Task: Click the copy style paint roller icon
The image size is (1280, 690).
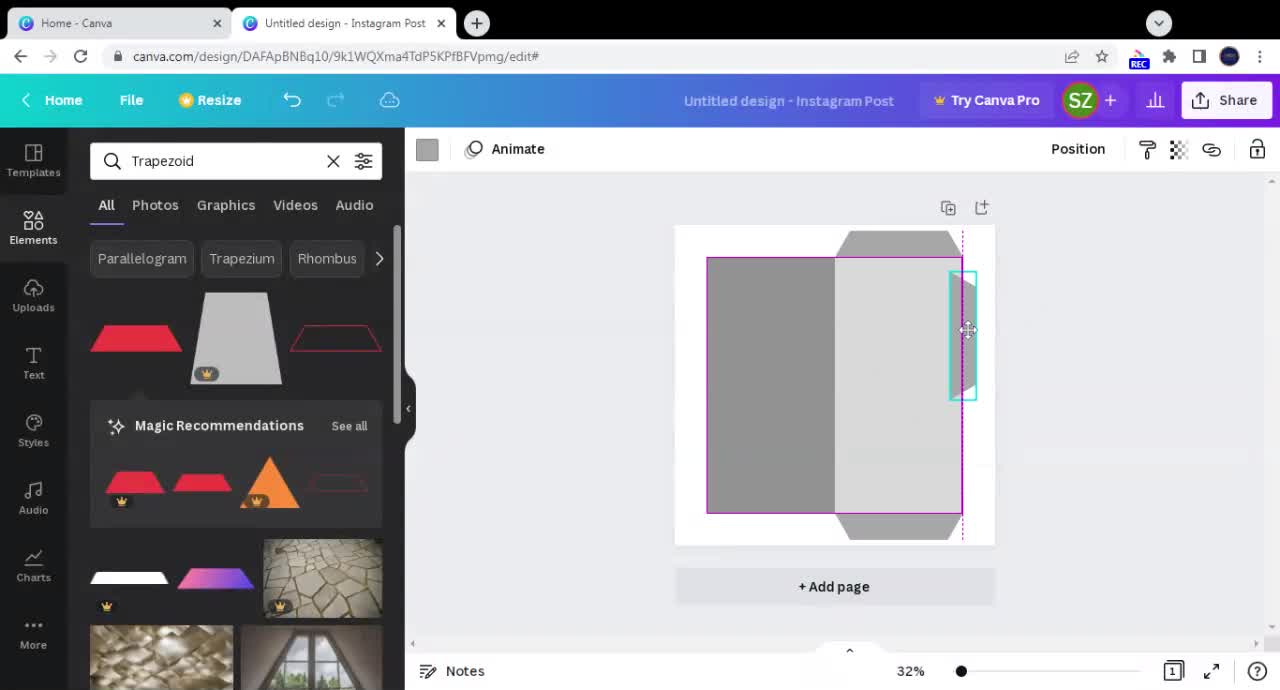Action: [x=1147, y=149]
